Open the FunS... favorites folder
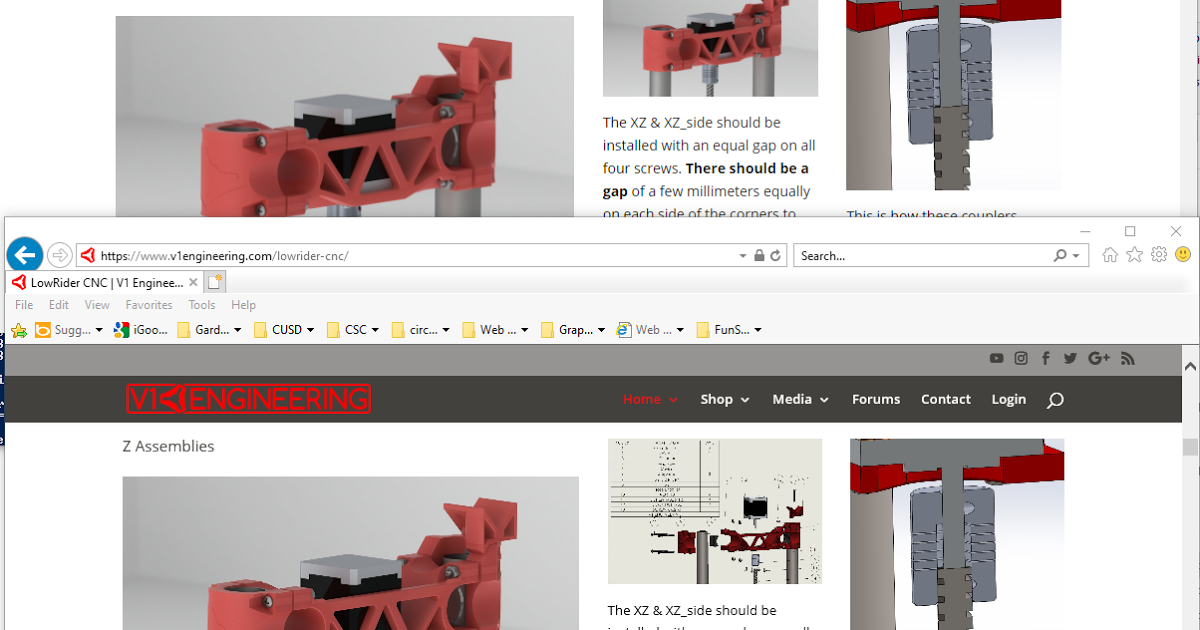 [x=729, y=330]
